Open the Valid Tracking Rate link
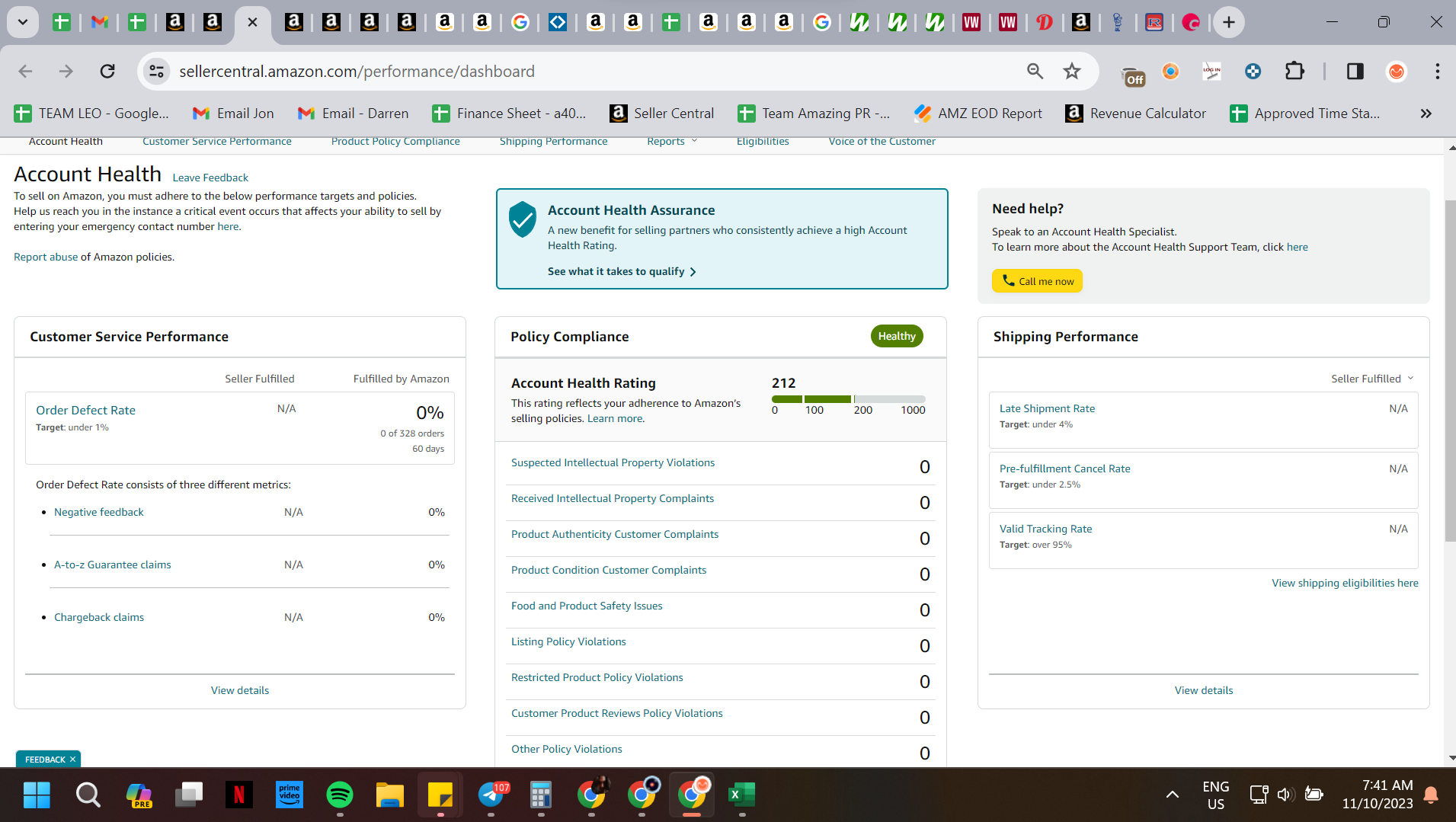 point(1045,529)
